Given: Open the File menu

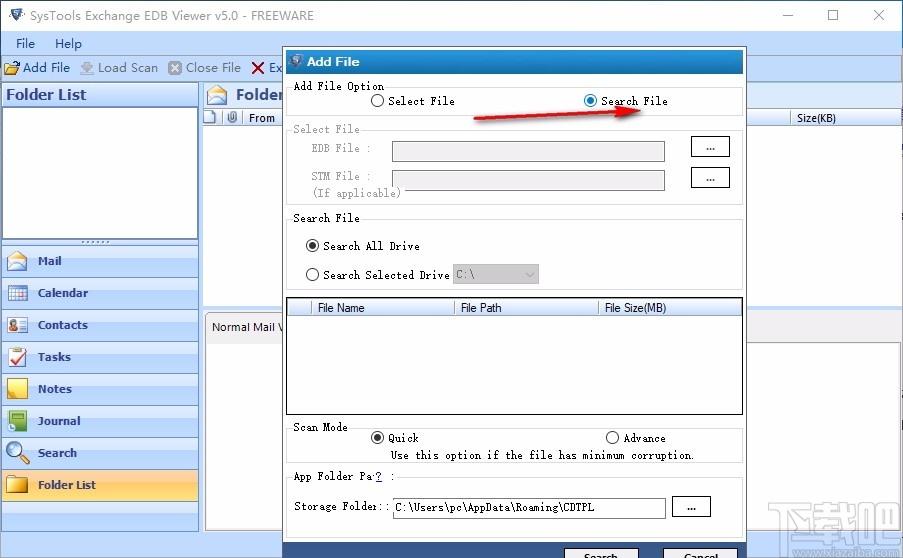Looking at the screenshot, I should coord(25,44).
